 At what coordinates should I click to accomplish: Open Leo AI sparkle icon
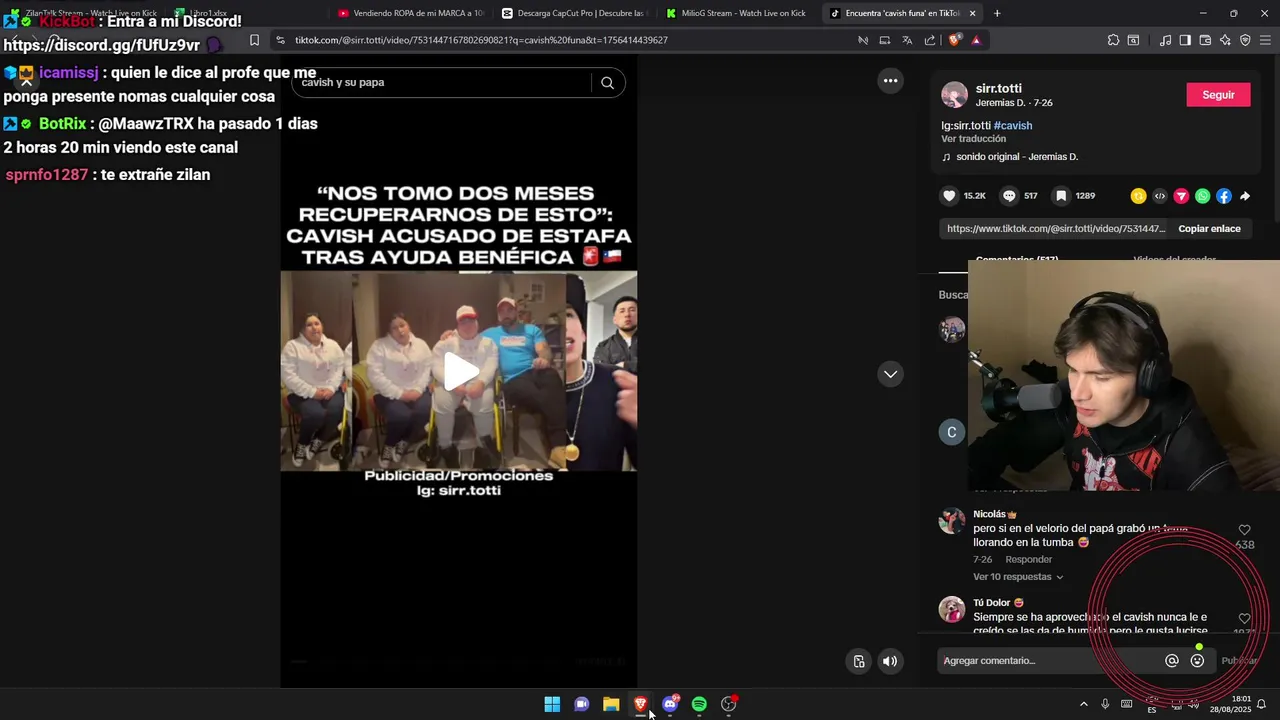coord(1225,40)
